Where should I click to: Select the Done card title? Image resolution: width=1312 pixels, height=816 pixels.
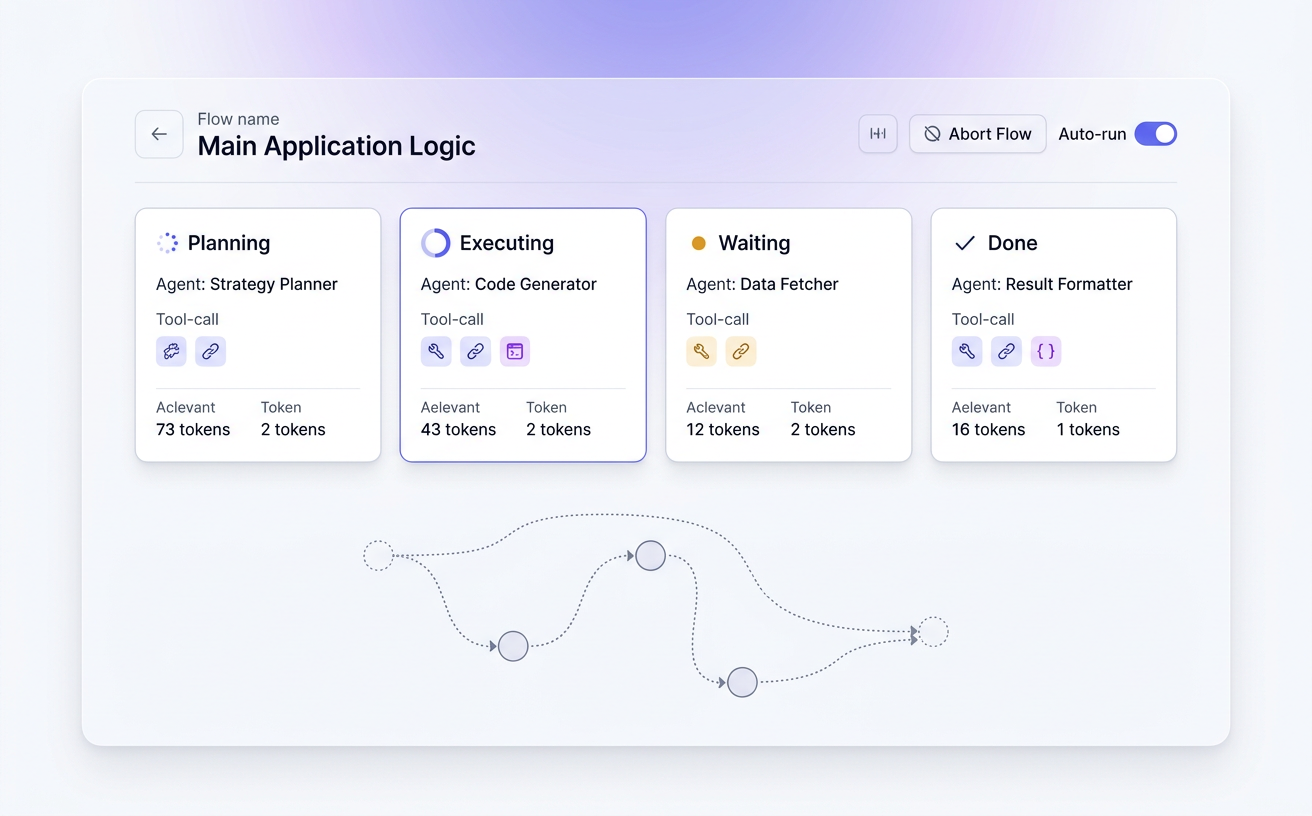coord(1012,243)
